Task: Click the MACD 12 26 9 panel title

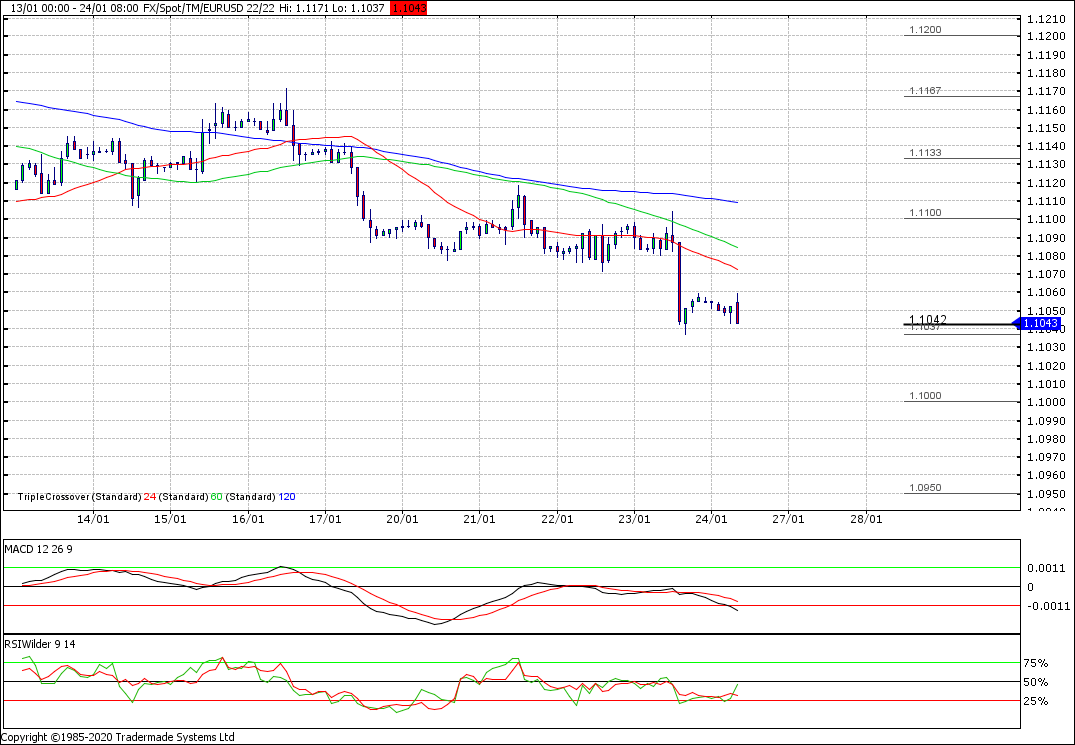Action: (38, 549)
